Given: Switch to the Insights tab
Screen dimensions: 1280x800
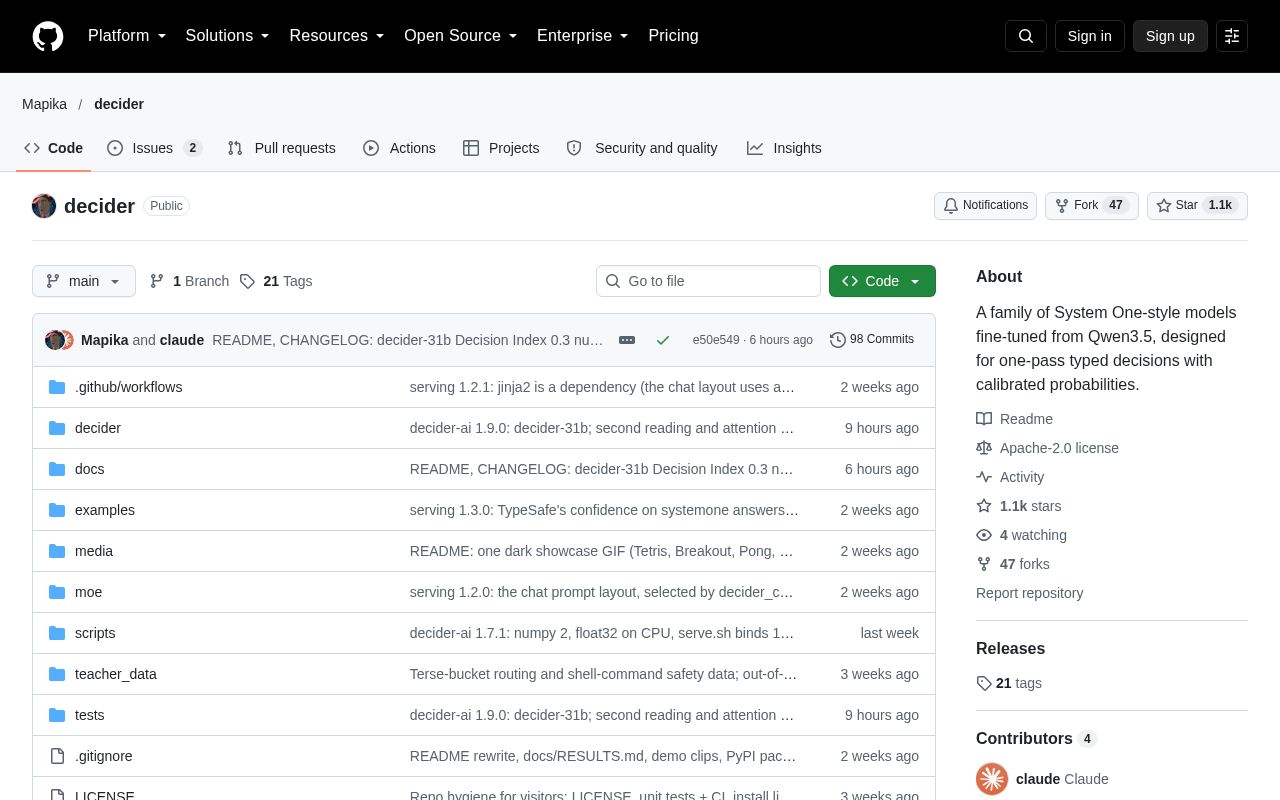Looking at the screenshot, I should 784,148.
